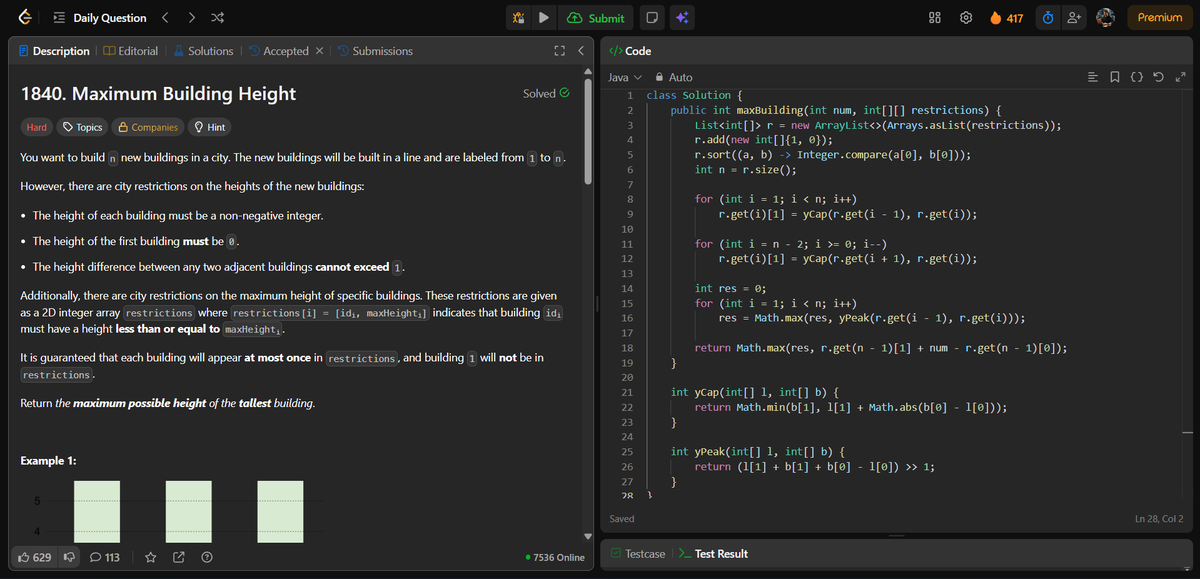Click the Hard difficulty badge
This screenshot has height=579, width=1200.
point(36,127)
